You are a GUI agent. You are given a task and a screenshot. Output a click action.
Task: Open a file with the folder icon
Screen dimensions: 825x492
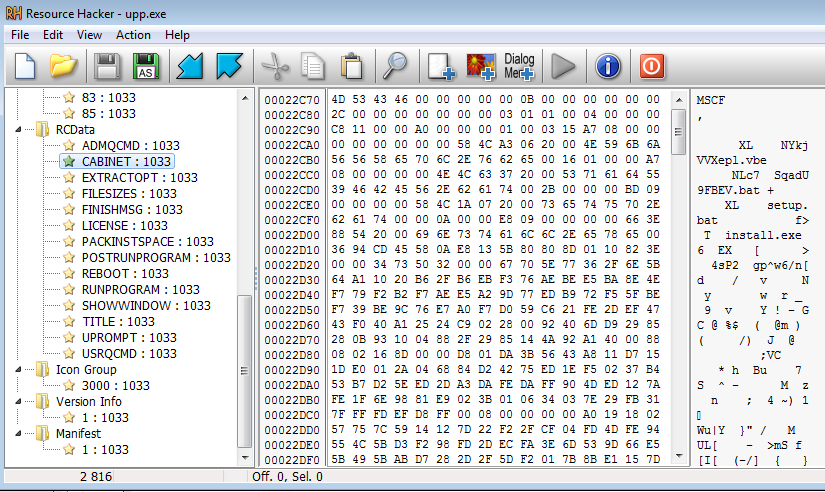click(64, 66)
